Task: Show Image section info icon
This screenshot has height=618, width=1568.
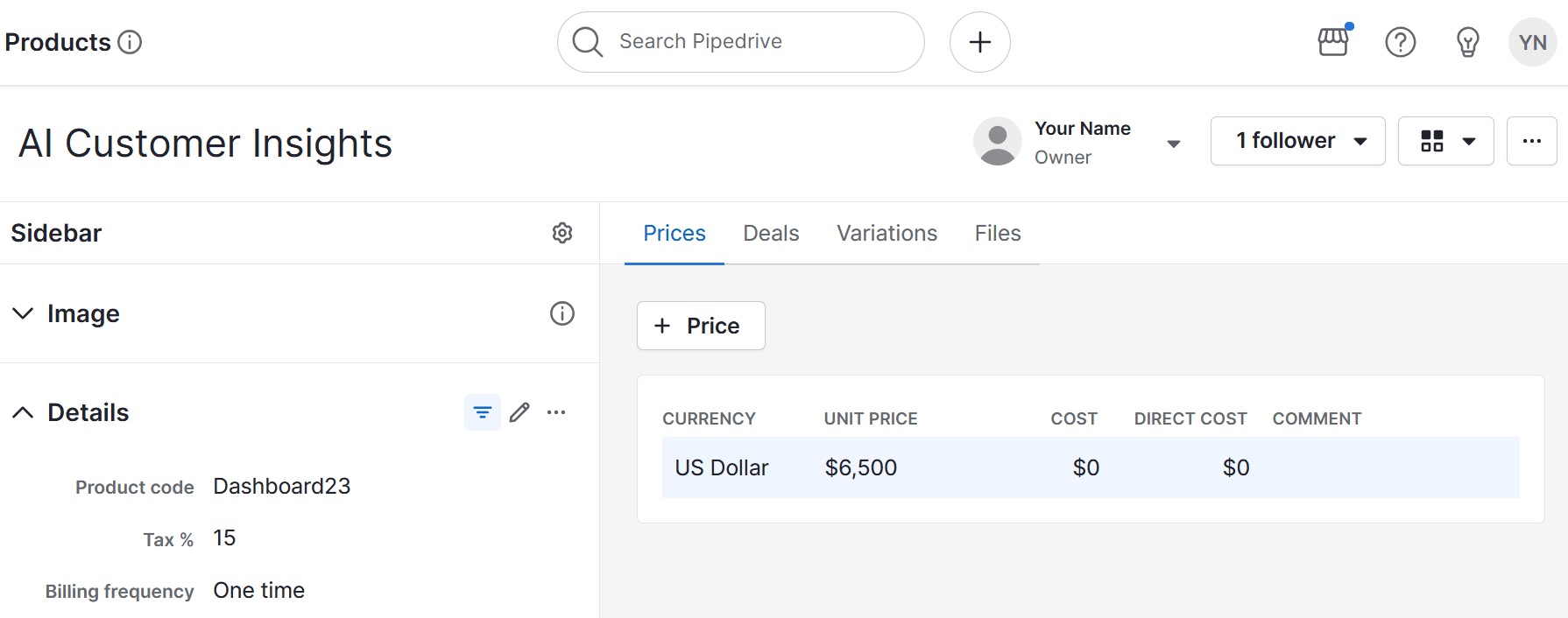Action: pyautogui.click(x=562, y=313)
